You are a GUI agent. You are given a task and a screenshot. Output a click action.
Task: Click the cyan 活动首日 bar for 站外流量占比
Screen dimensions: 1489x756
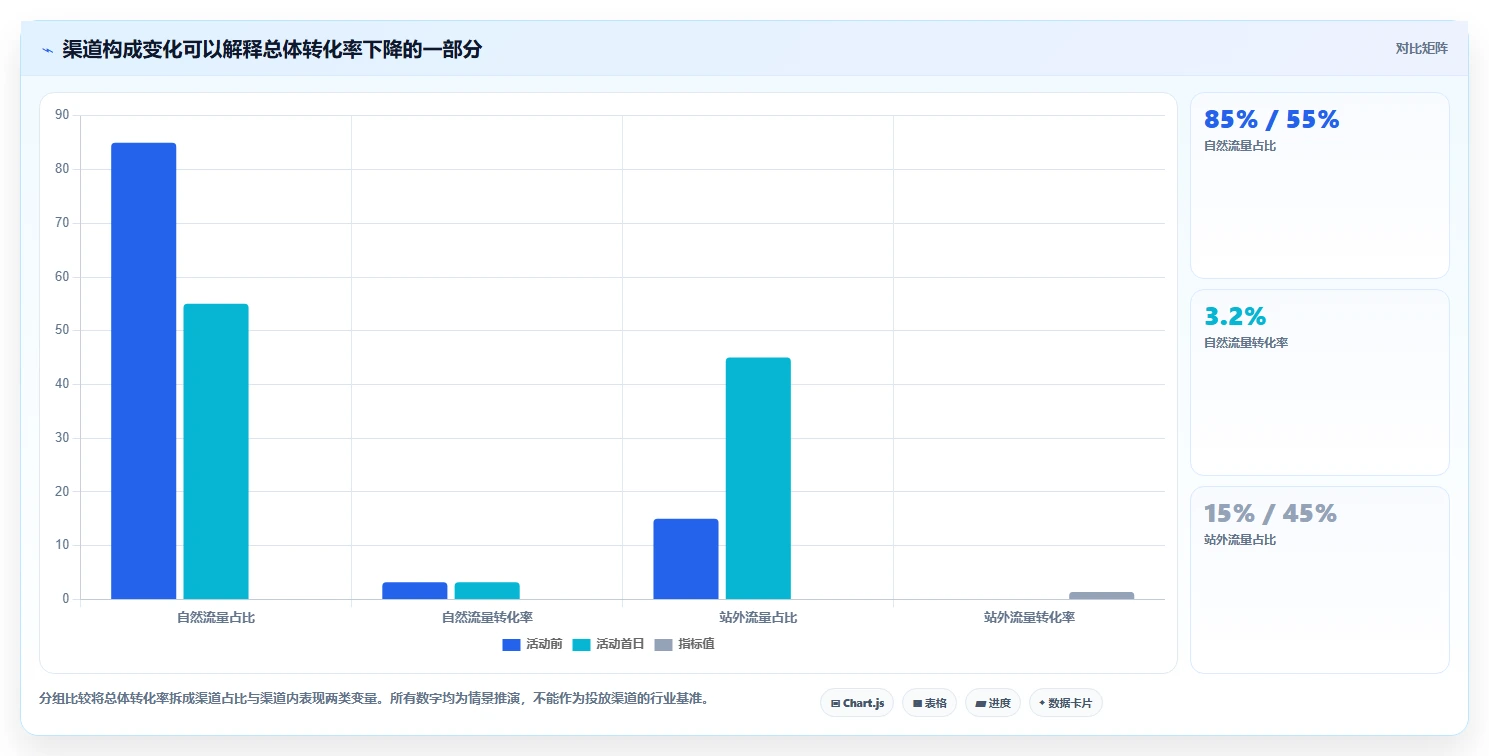coord(758,478)
